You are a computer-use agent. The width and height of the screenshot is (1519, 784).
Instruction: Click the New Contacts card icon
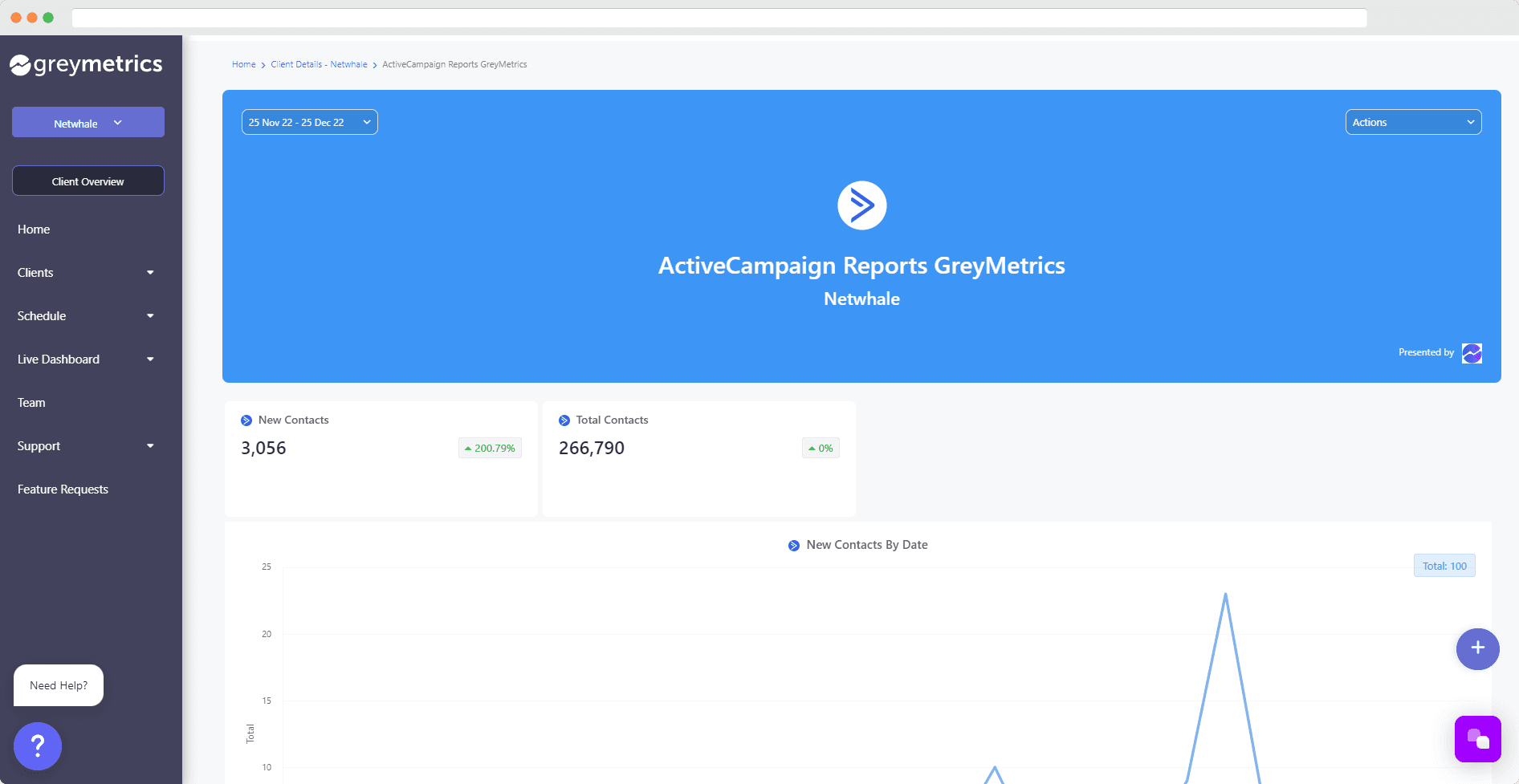coord(246,420)
